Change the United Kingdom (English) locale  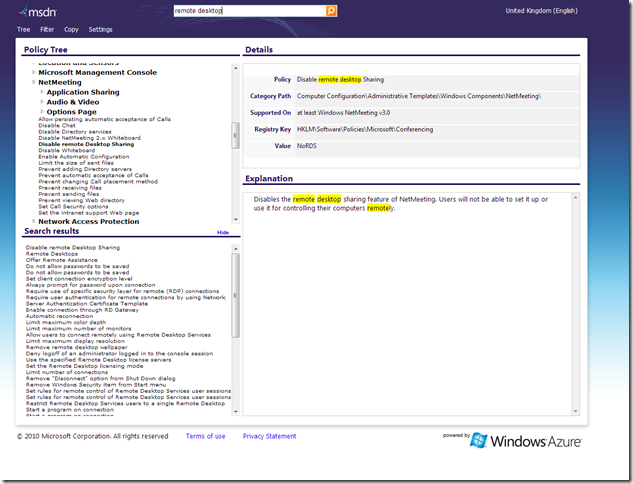541,11
